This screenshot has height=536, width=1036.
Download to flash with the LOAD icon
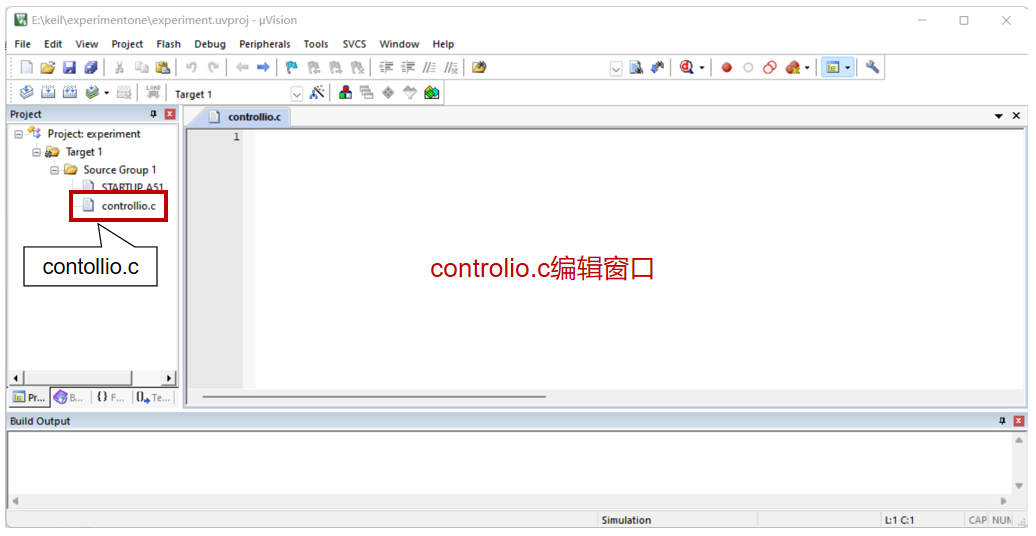tap(153, 93)
